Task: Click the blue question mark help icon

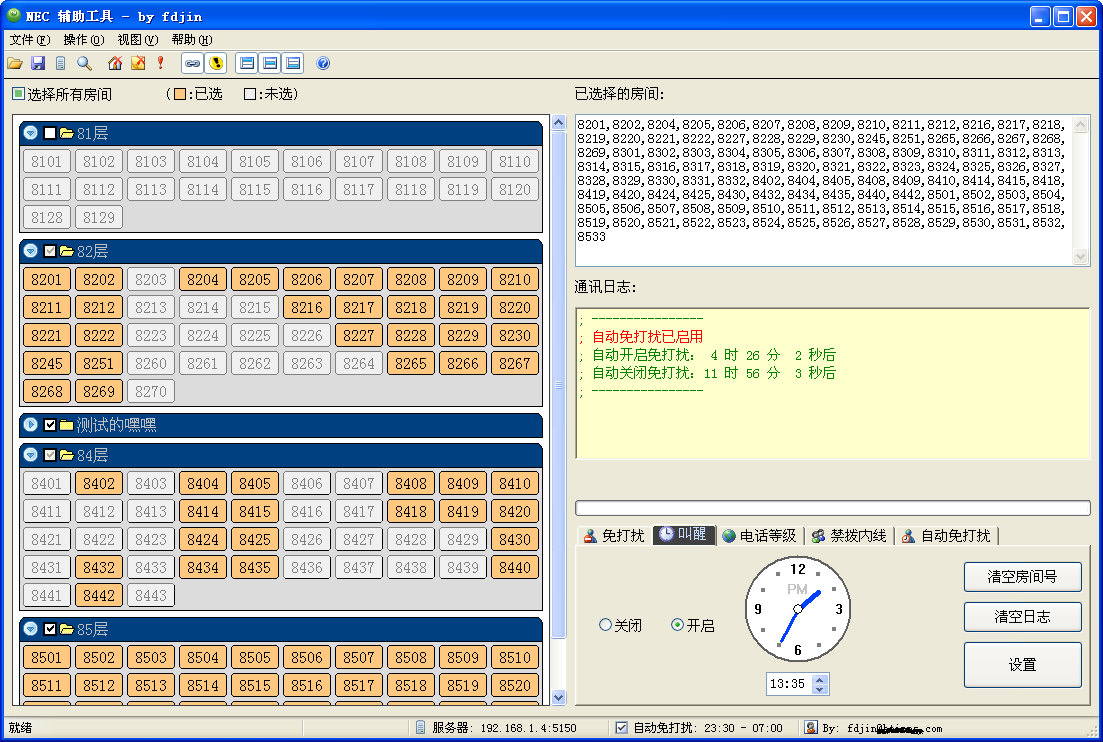Action: point(323,63)
